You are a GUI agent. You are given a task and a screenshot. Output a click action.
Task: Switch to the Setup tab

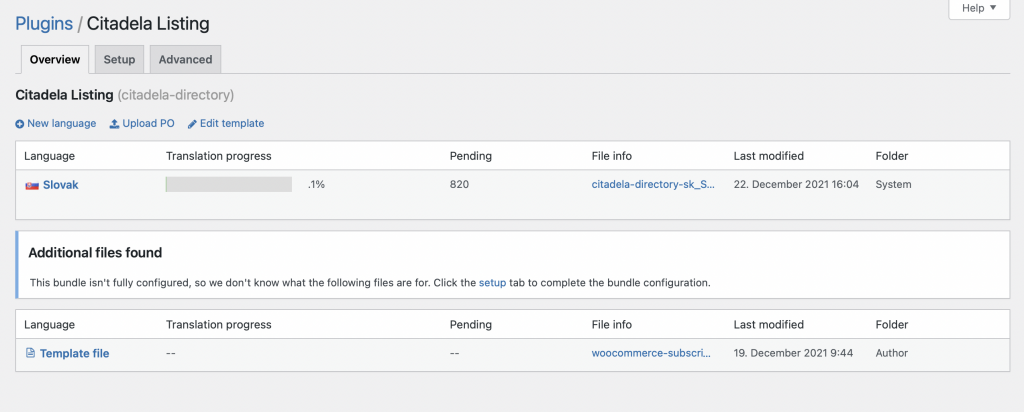click(119, 60)
